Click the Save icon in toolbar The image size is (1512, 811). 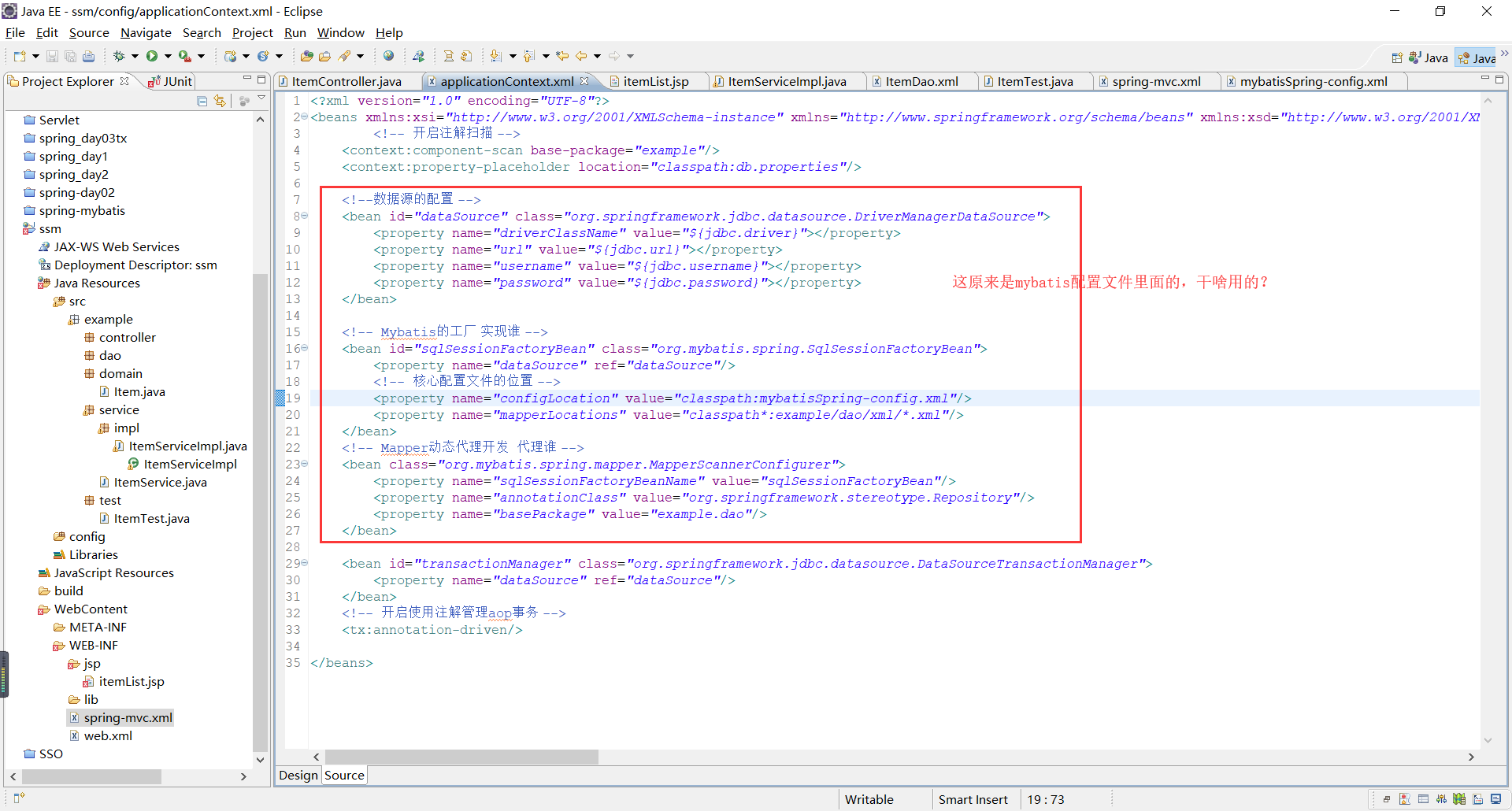52,56
